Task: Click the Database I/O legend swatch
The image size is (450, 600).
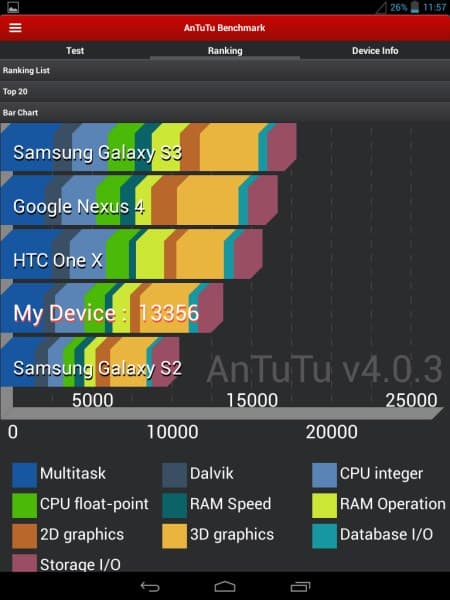Action: click(x=324, y=536)
